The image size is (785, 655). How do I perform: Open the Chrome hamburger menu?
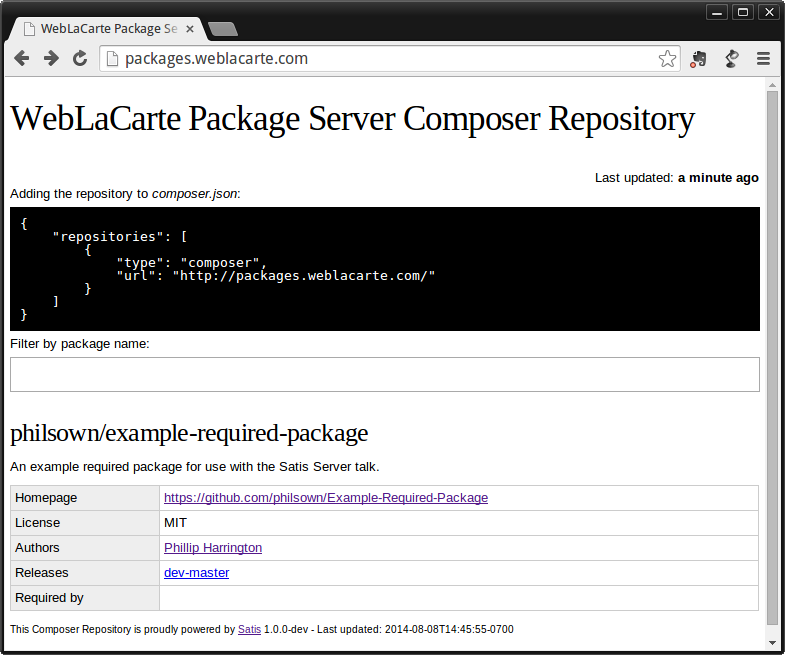[x=763, y=59]
